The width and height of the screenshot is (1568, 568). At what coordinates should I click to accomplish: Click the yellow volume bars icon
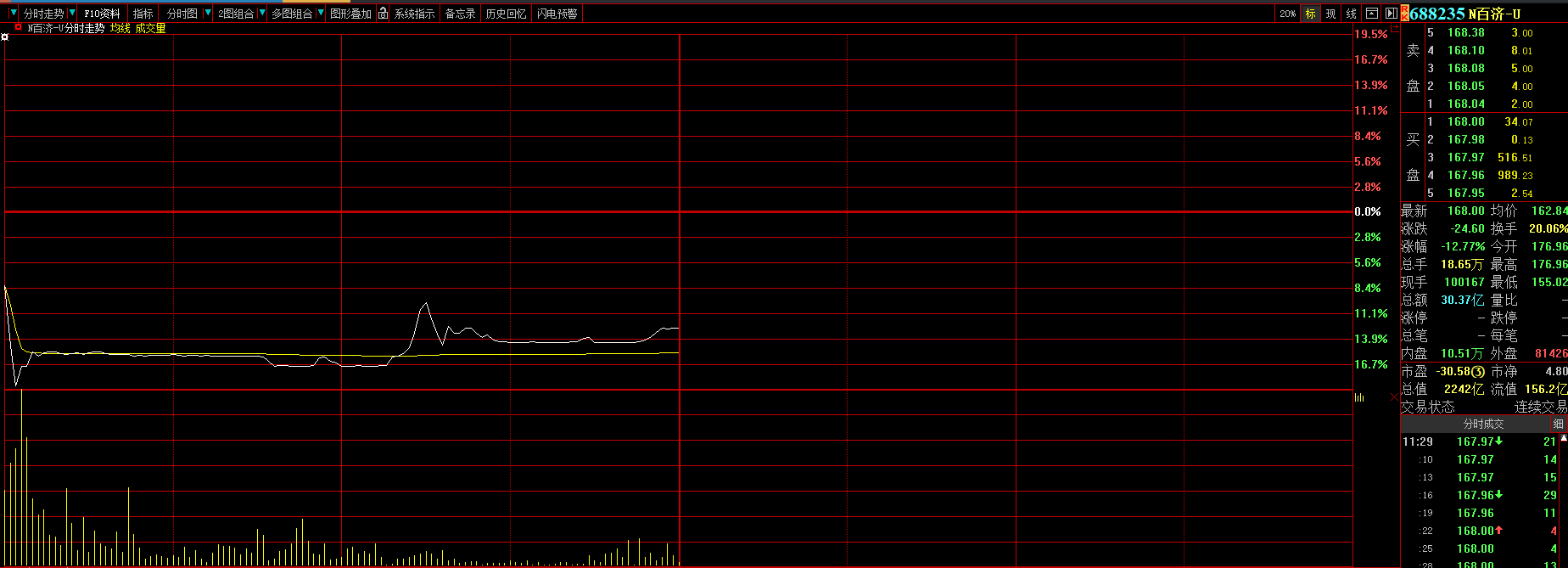click(x=1359, y=397)
